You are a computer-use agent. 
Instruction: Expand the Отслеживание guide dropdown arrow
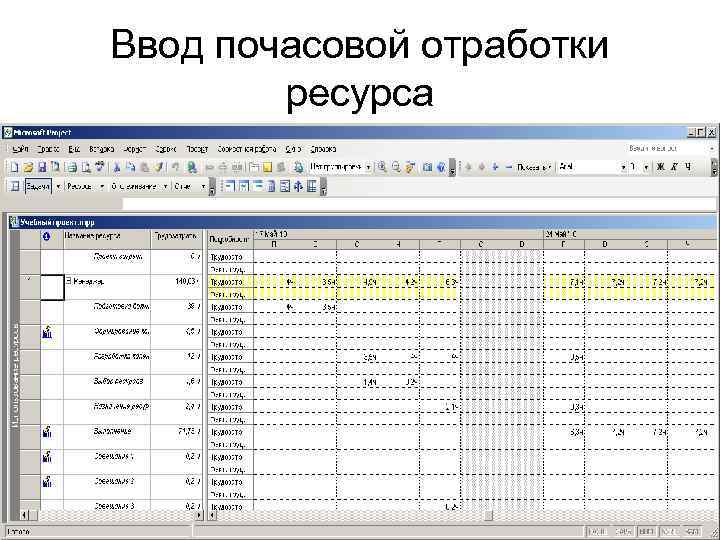(x=165, y=186)
